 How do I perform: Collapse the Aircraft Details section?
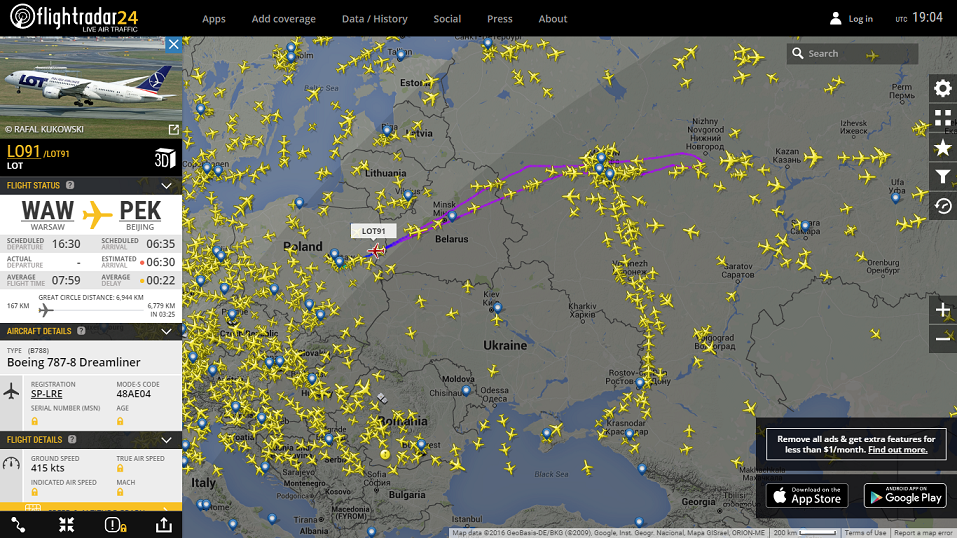point(166,331)
